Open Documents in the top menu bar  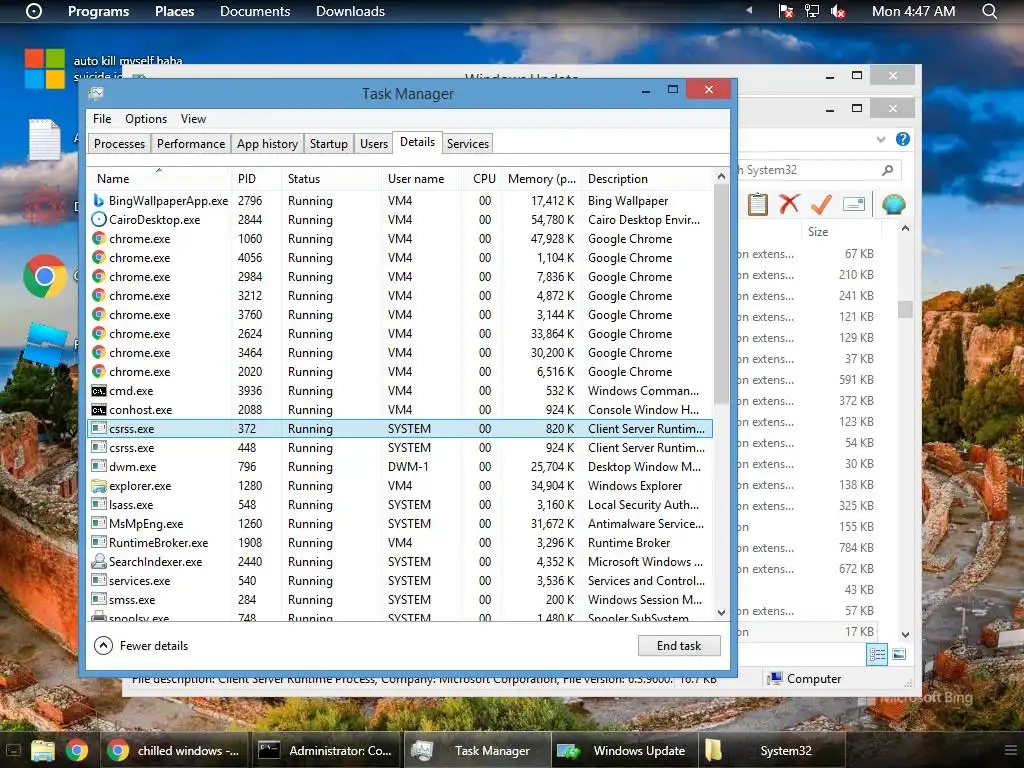[255, 11]
